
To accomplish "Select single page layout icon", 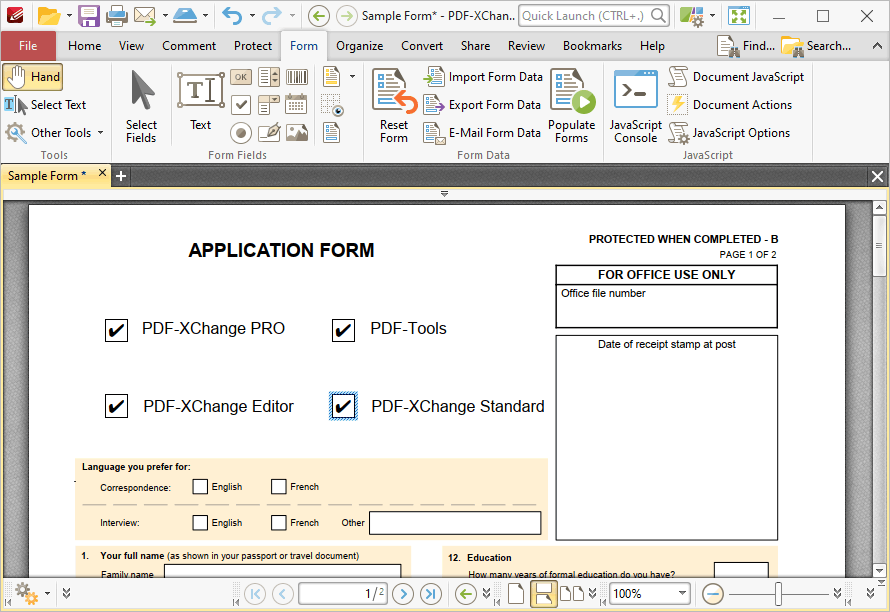I will pyautogui.click(x=515, y=594).
